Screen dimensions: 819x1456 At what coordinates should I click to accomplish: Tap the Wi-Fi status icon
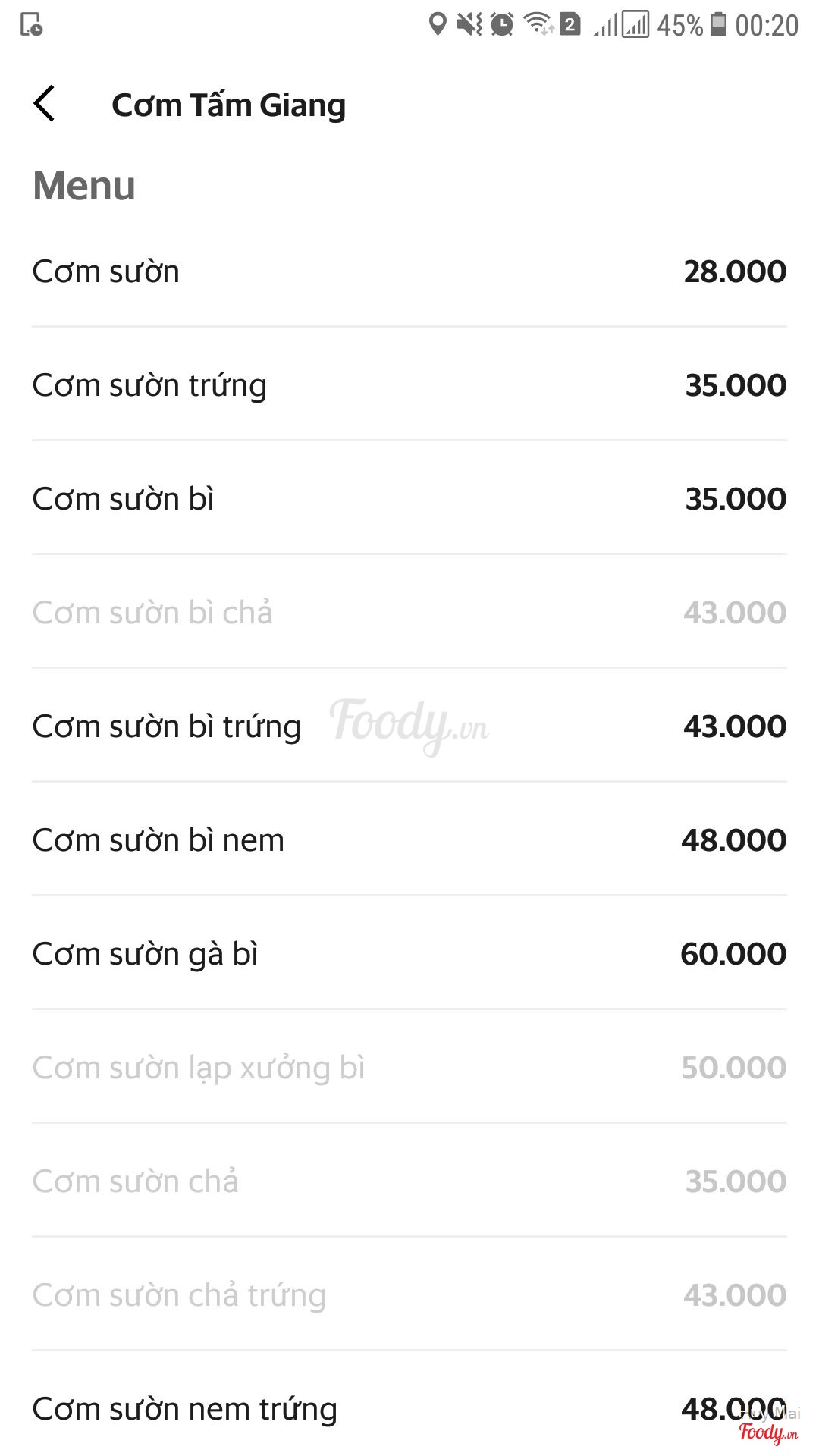[538, 24]
